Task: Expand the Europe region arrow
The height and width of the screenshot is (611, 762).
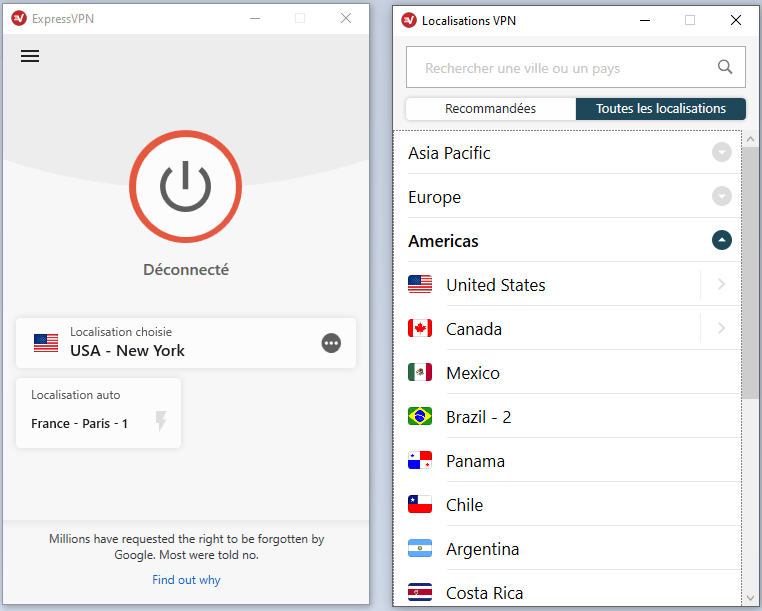Action: pyautogui.click(x=722, y=196)
